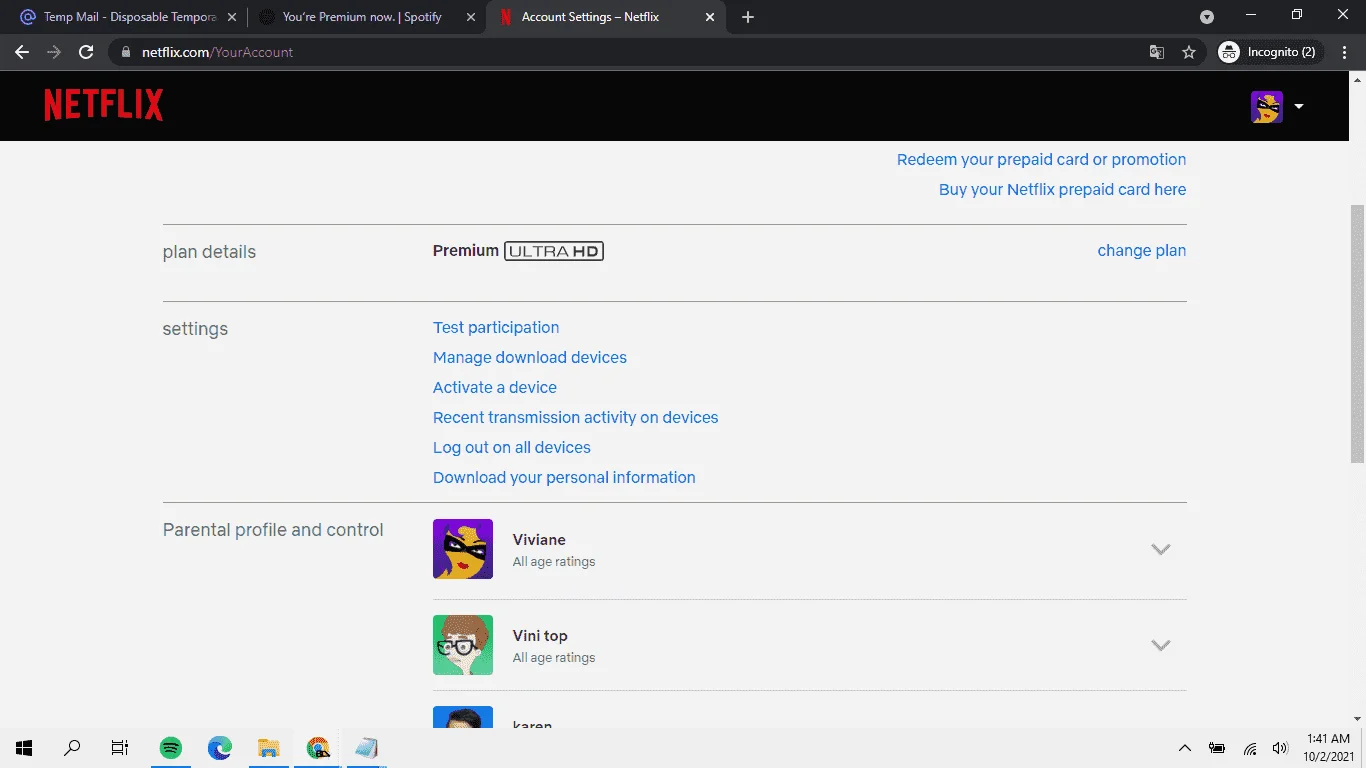This screenshot has width=1366, height=768.
Task: Open Recent transmission activity on devices
Action: [576, 417]
